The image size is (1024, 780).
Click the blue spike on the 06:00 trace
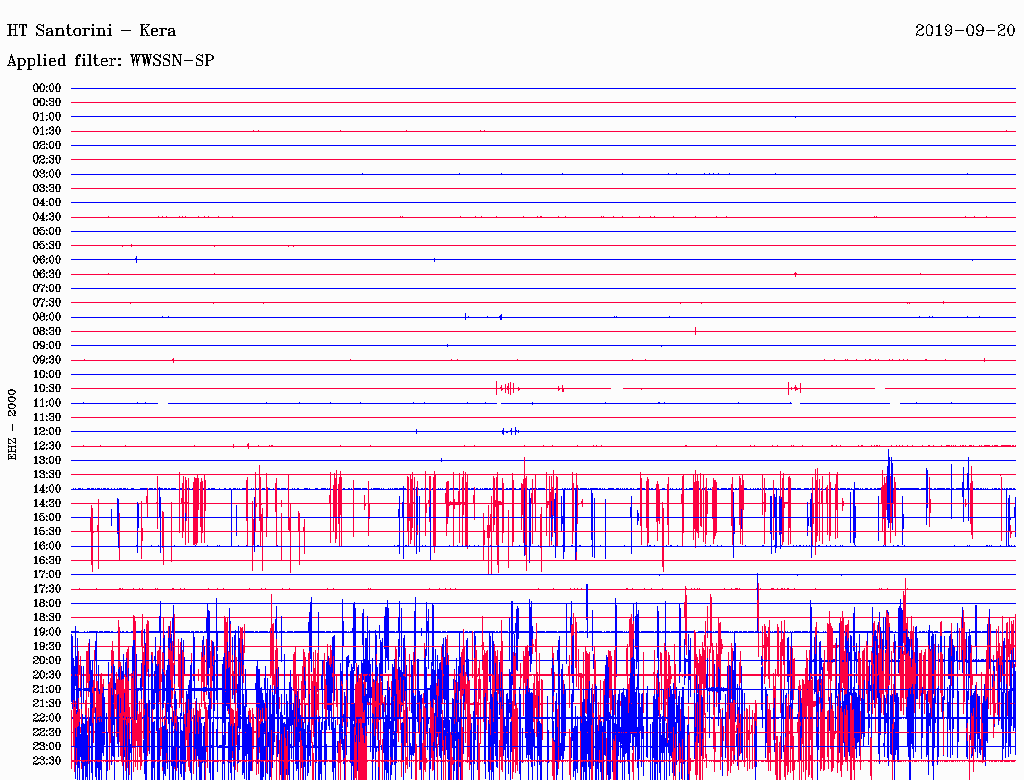[x=136, y=260]
